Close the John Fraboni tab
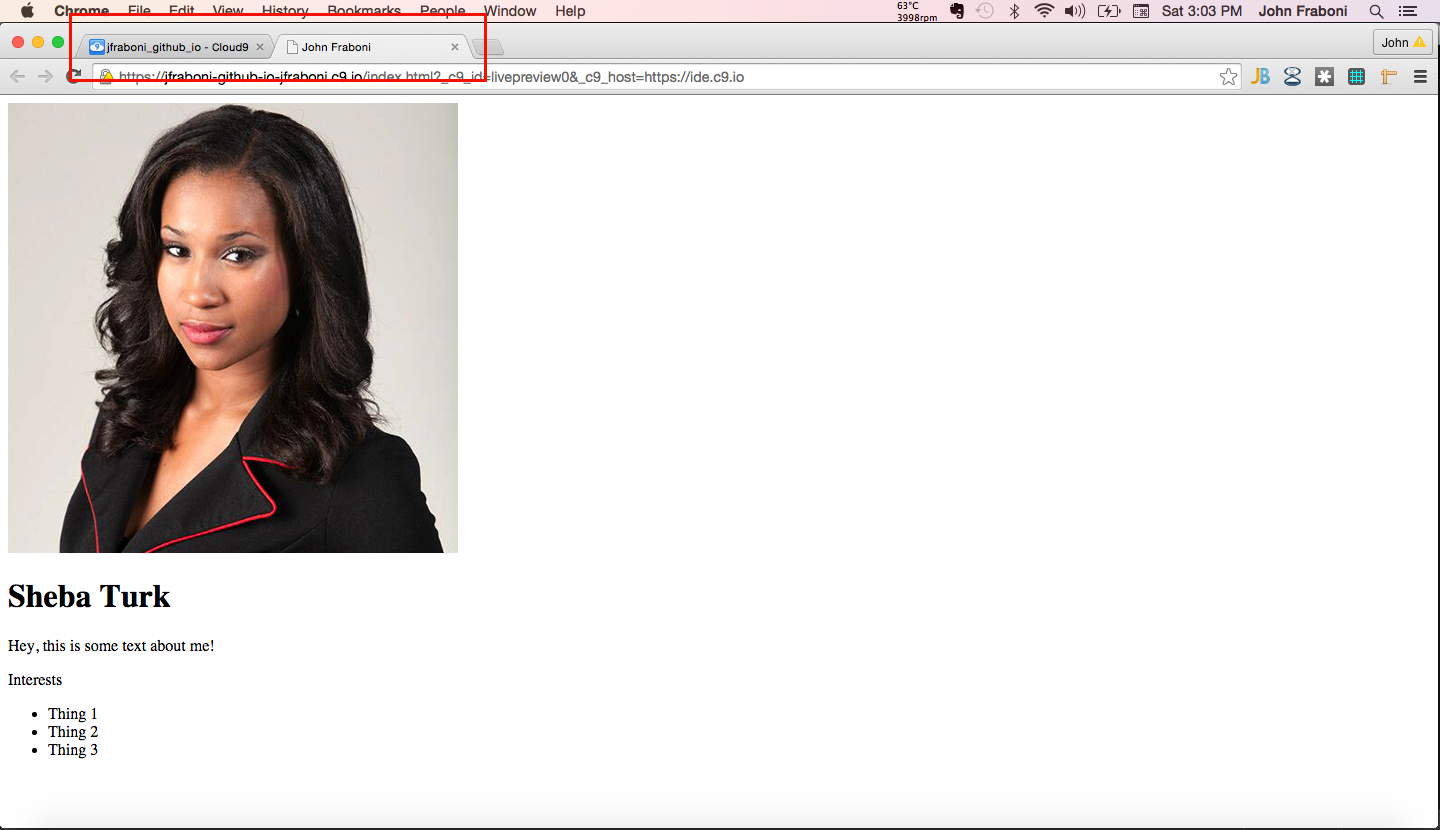Image resolution: width=1440 pixels, height=830 pixels. (455, 47)
